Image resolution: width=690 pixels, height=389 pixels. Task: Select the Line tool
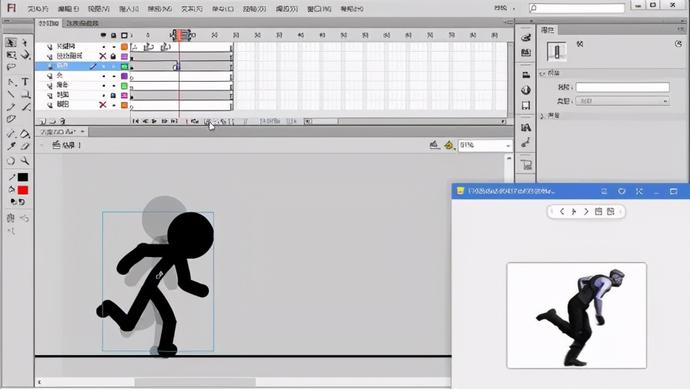pyautogui.click(x=11, y=94)
